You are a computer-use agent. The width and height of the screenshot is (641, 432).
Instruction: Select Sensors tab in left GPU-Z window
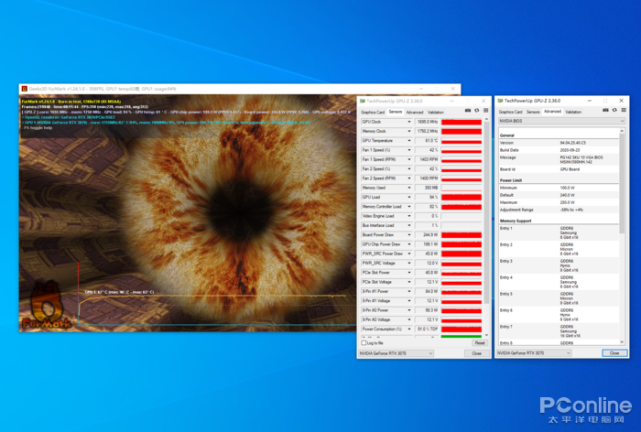click(x=395, y=112)
